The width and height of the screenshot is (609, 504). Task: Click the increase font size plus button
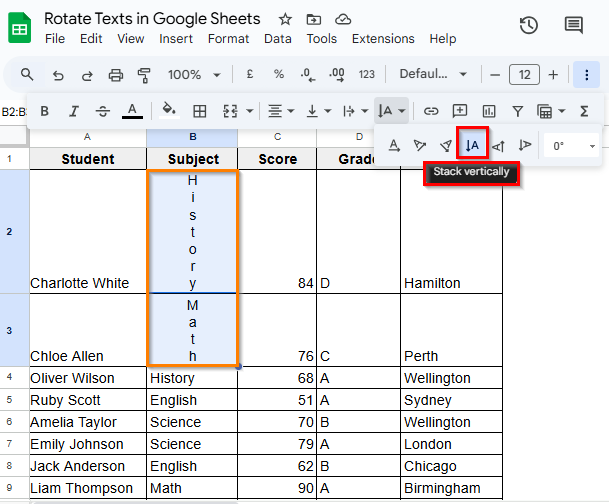tap(555, 75)
